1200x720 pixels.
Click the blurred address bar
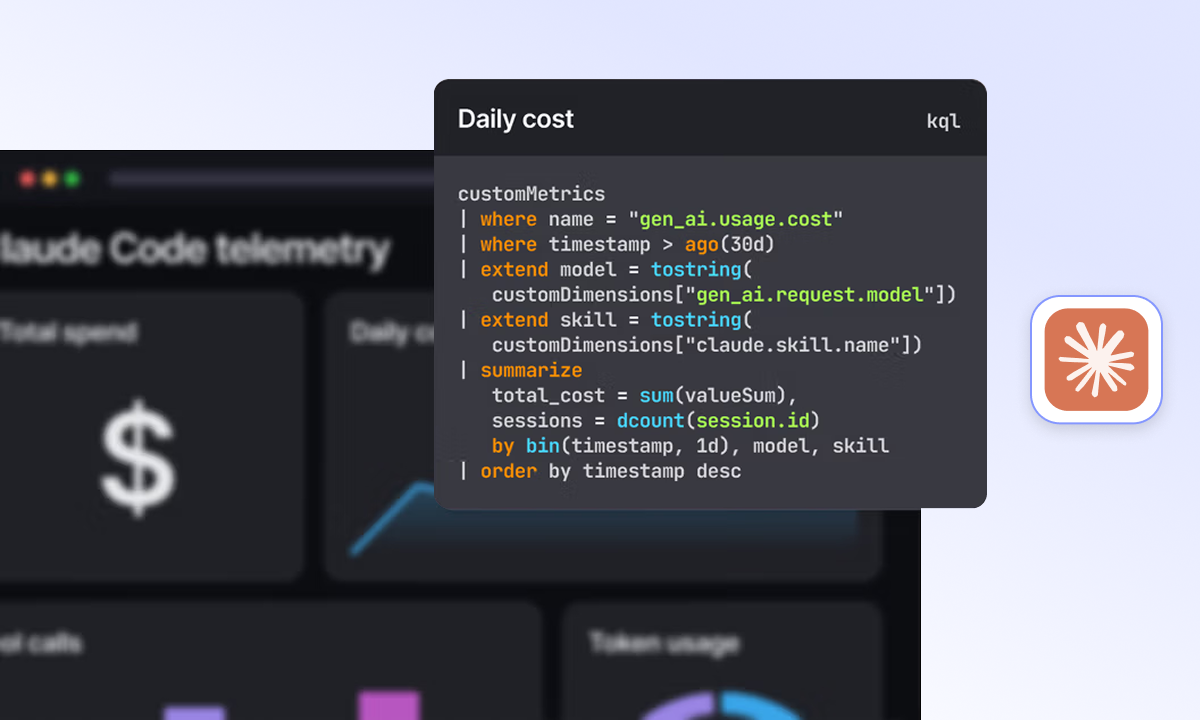pyautogui.click(x=272, y=179)
